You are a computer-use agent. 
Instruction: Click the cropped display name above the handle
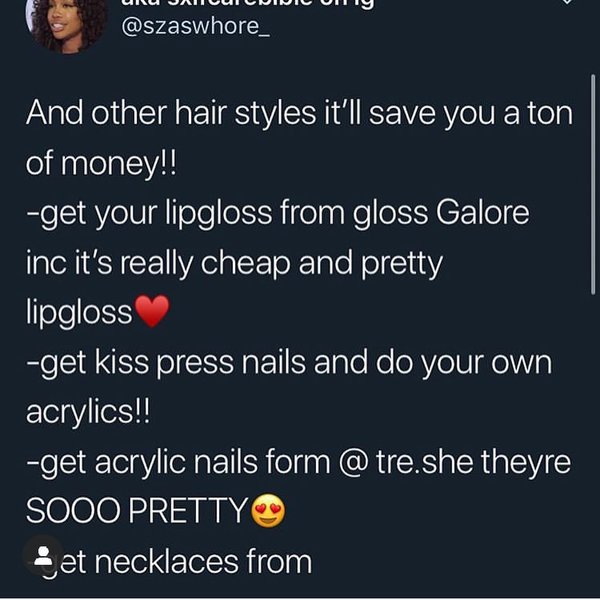click(247, 5)
